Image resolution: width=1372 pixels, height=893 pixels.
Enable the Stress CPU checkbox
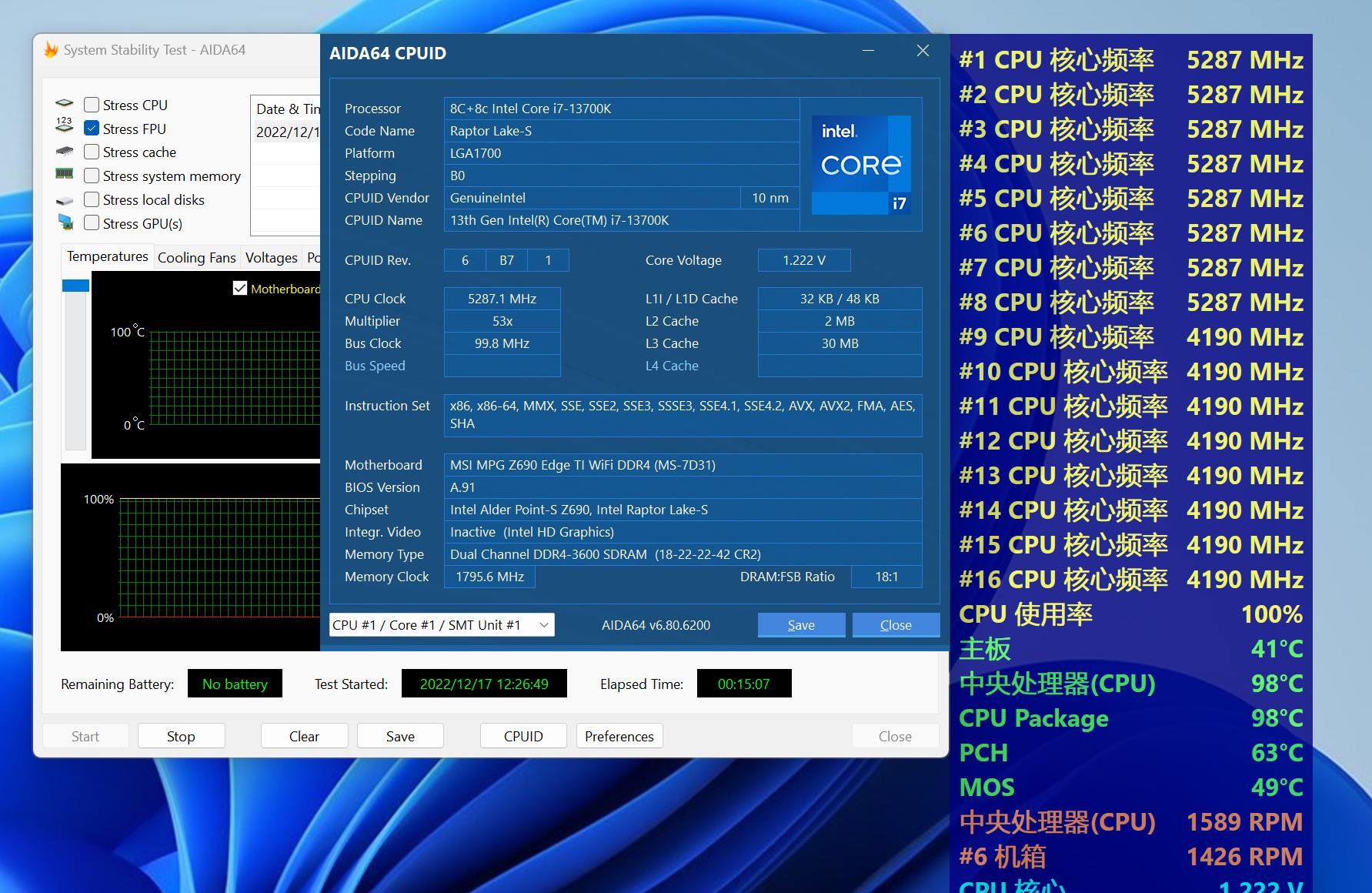click(92, 105)
